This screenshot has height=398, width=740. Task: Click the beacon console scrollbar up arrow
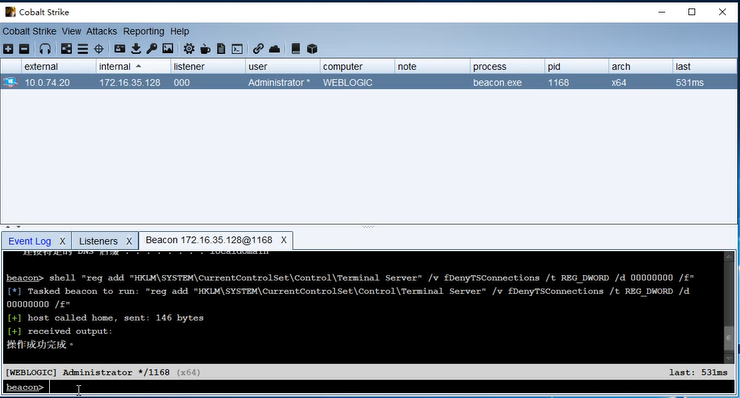click(x=729, y=256)
